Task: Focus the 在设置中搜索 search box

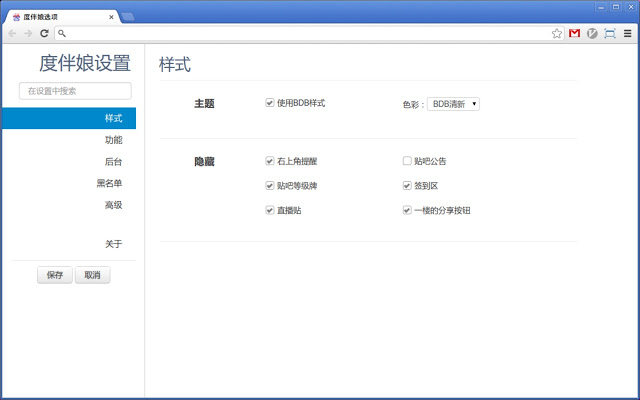Action: 75,91
